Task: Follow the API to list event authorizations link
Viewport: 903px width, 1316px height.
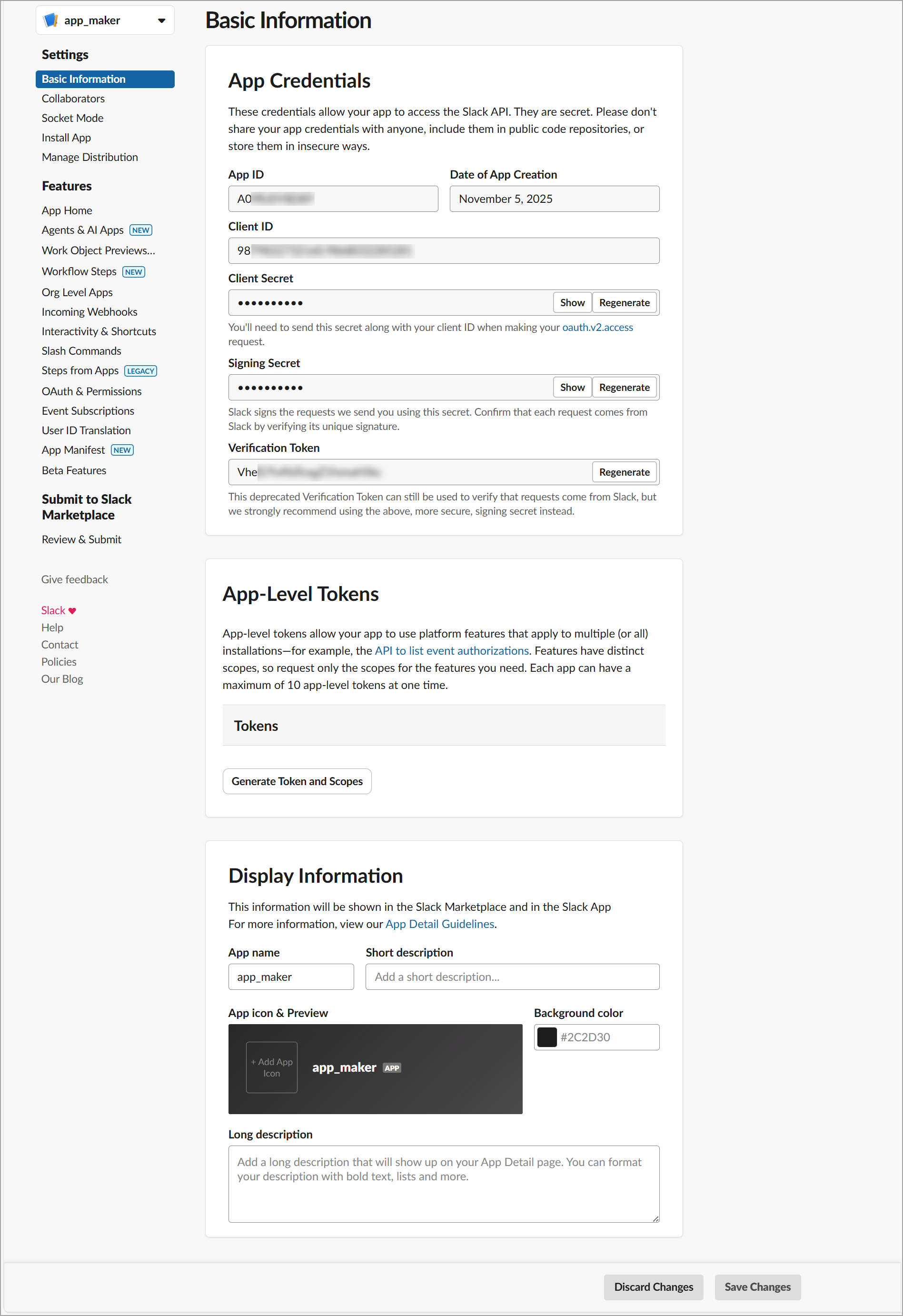Action: [452, 651]
